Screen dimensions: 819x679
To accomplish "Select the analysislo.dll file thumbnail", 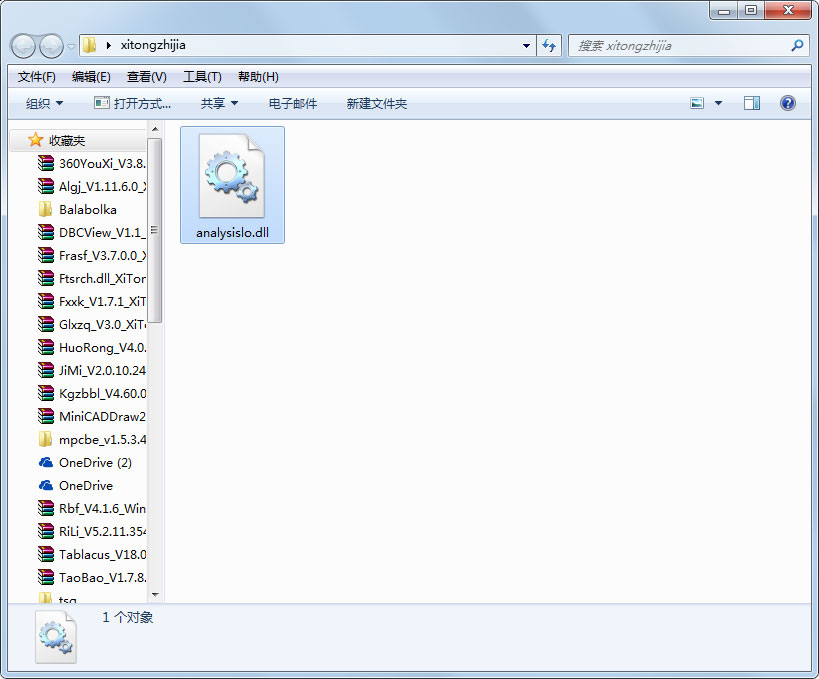I will (x=232, y=176).
